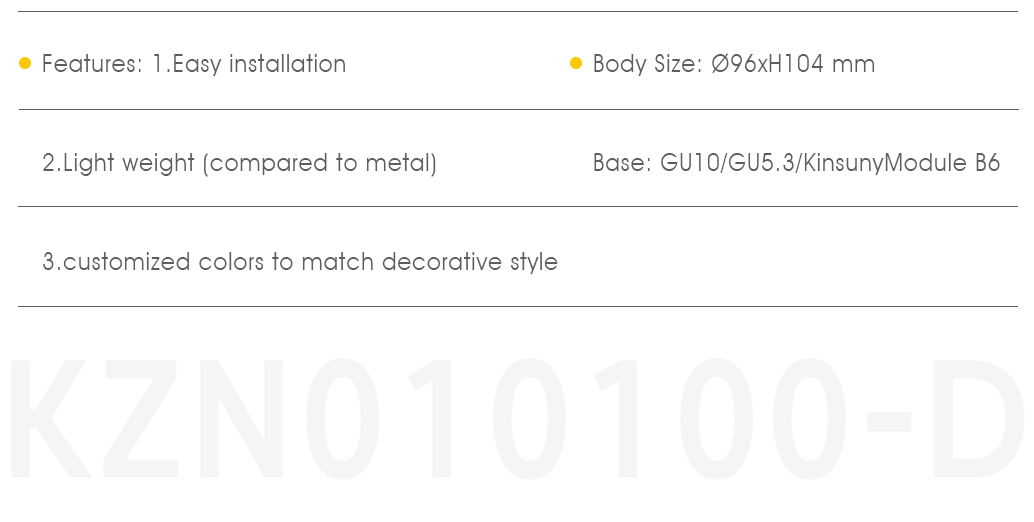Click the yellow bullet beside Features
This screenshot has width=1034, height=522.
pyautogui.click(x=25, y=63)
